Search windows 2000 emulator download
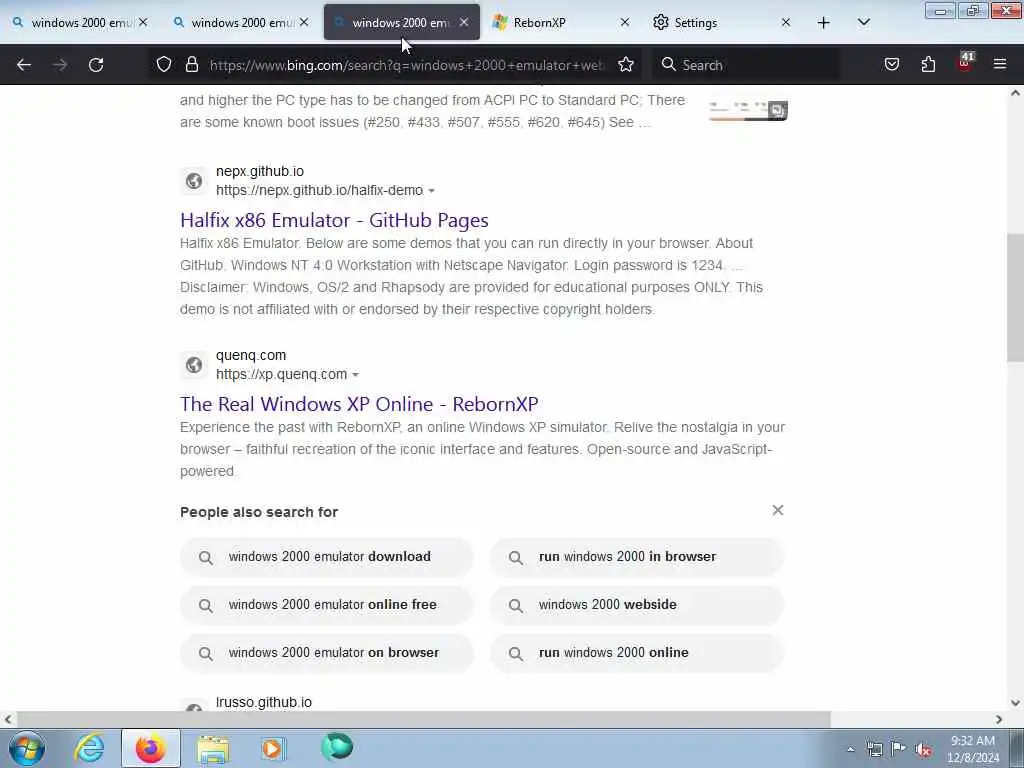The width and height of the screenshot is (1024, 768). coord(327,557)
